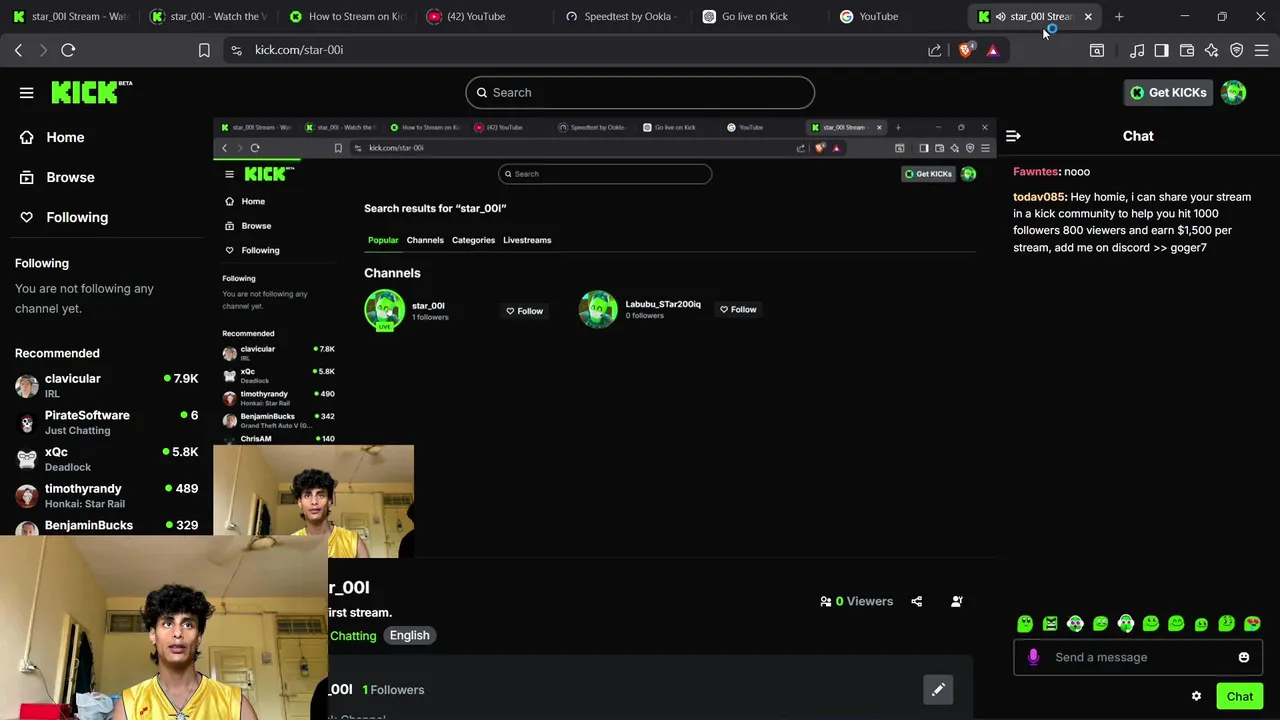The width and height of the screenshot is (1280, 720).
Task: Open recommended channel PirateSoftware
Action: point(106,422)
